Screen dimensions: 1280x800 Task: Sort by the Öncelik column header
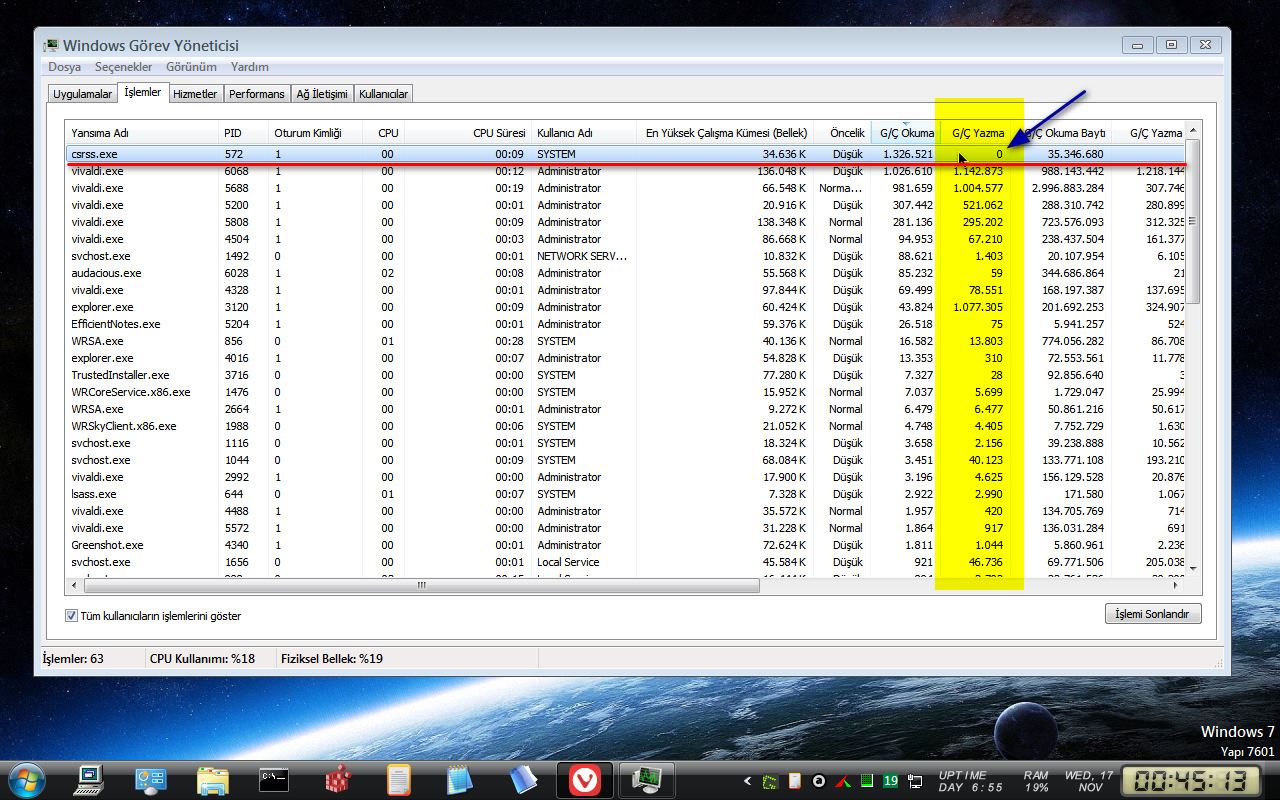(x=842, y=133)
